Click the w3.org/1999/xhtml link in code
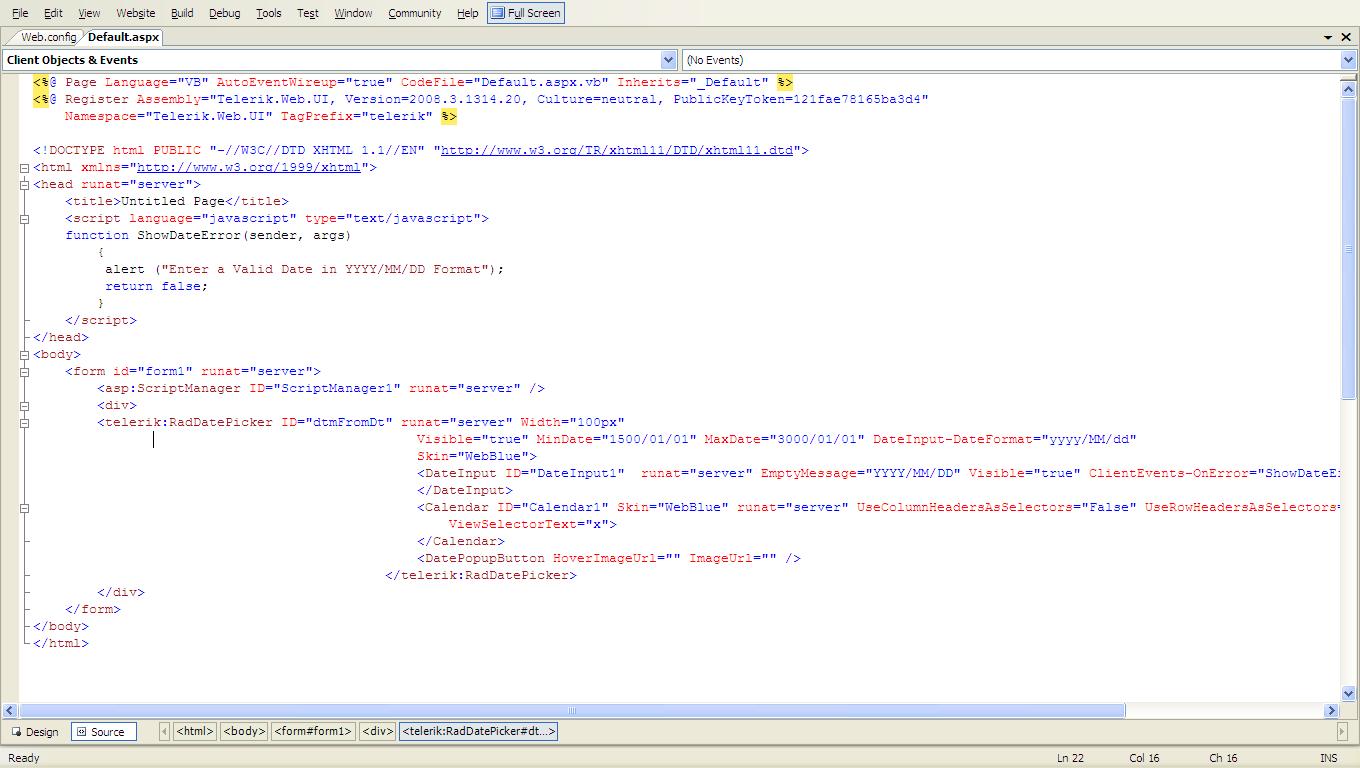This screenshot has width=1360, height=768. click(248, 167)
